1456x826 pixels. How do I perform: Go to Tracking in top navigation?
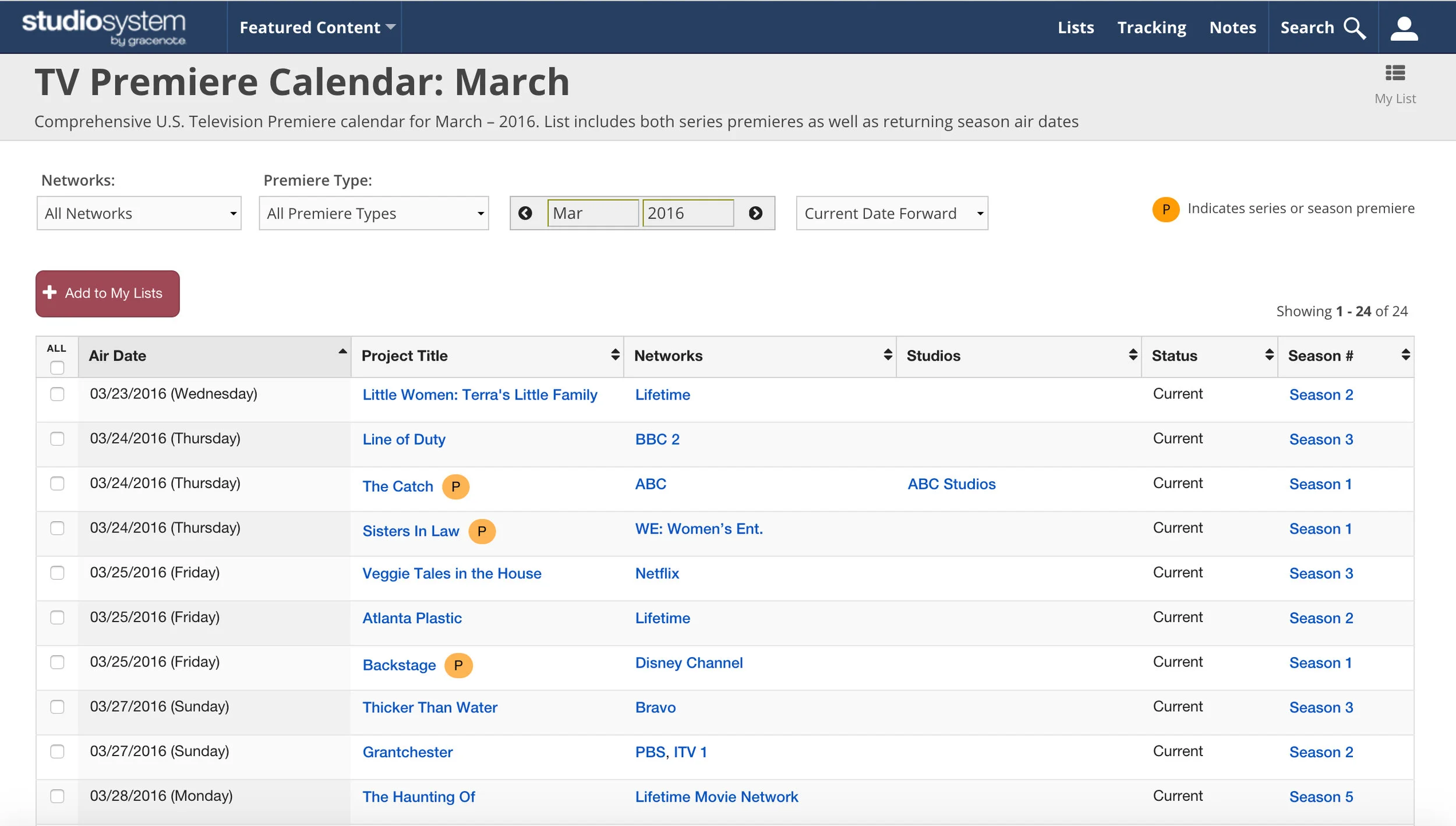[x=1151, y=27]
